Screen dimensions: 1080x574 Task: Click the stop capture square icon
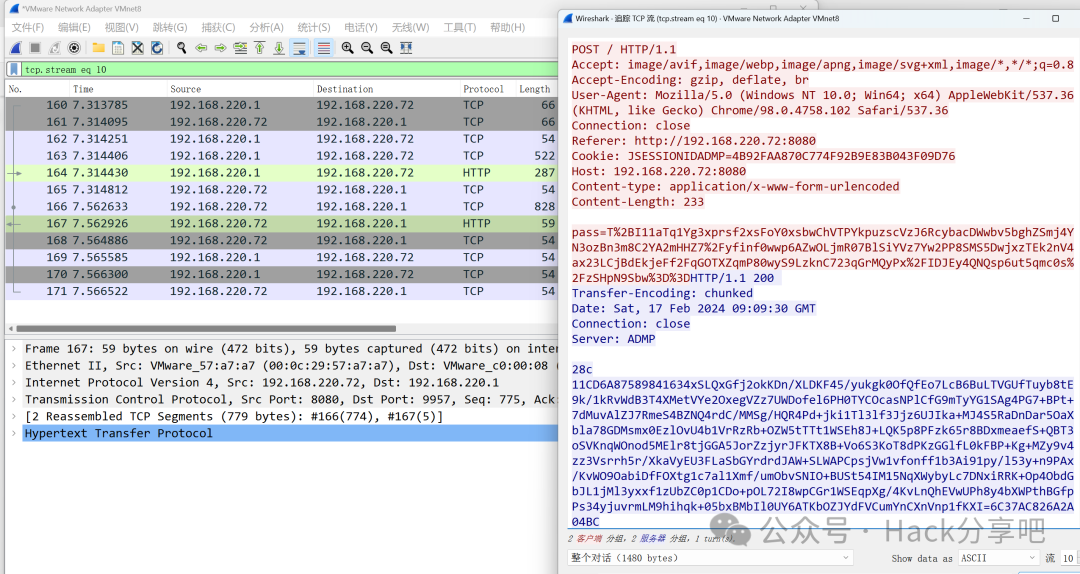click(x=35, y=48)
